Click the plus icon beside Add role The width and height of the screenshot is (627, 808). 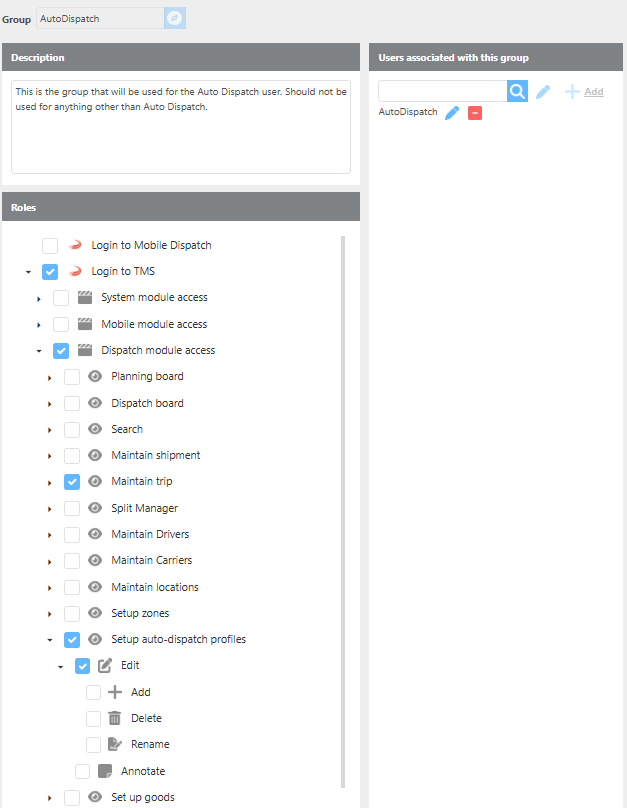pos(114,692)
